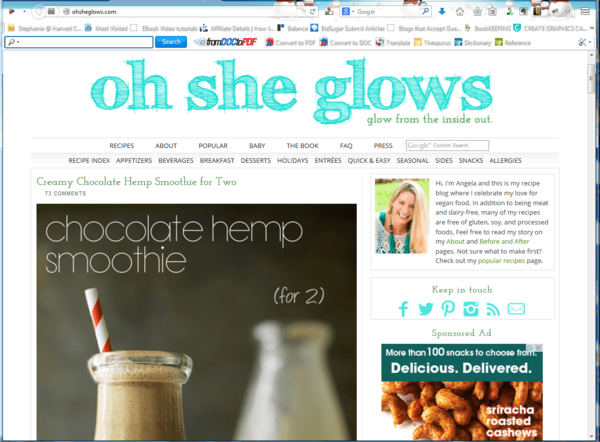This screenshot has height=442, width=600.
Task: Open the DESSERTS category tab
Action: (256, 160)
